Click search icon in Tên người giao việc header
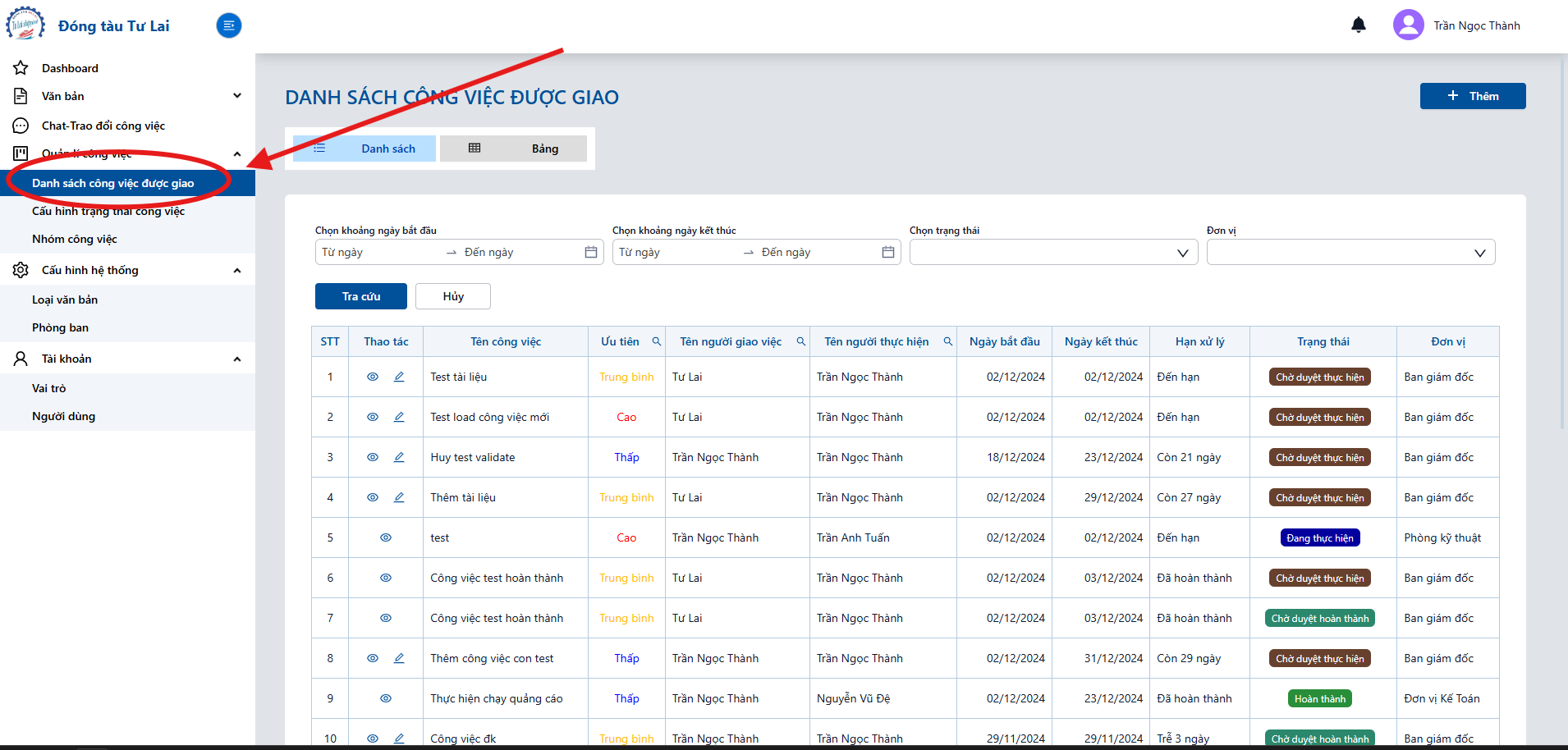Screen dimensions: 1568x750 tap(801, 341)
